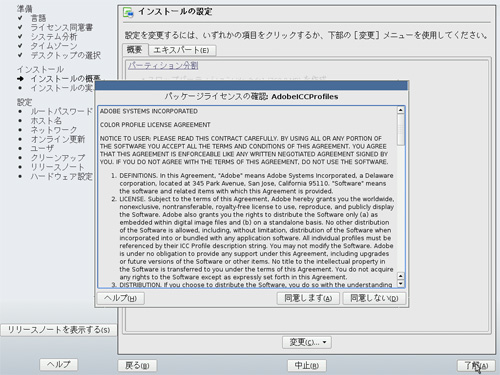Select タイムゾーン step in sidebar
This screenshot has height=375, width=500.
click(x=54, y=46)
